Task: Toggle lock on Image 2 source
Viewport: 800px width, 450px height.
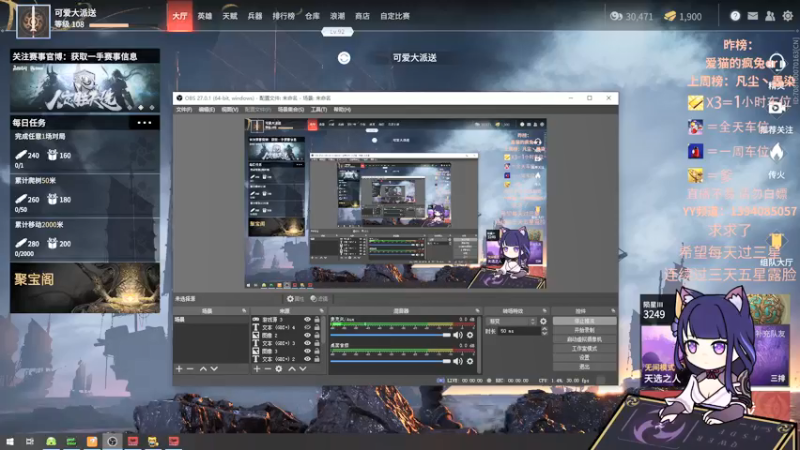Action: pyautogui.click(x=317, y=335)
